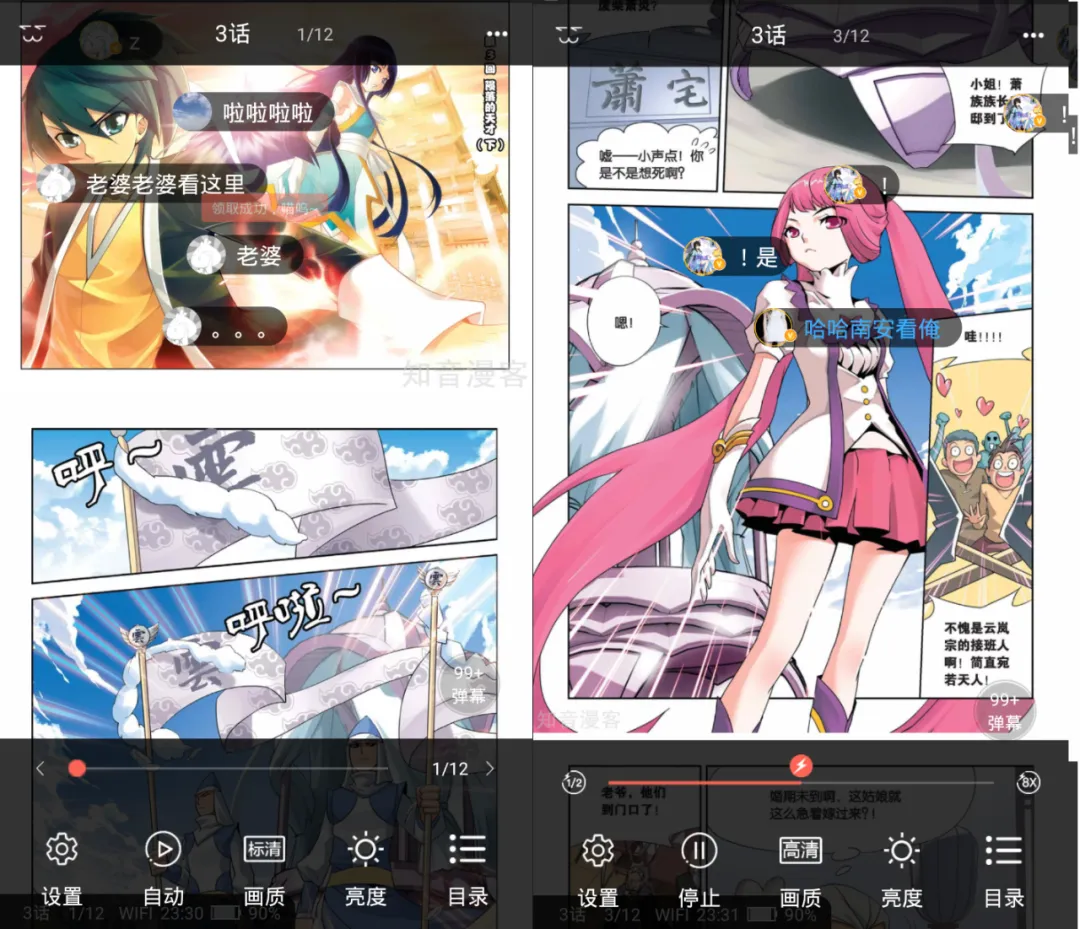Viewport: 1080px width, 929px height.
Task: Change image quality via the 高清 画质 icon
Action: tap(800, 850)
